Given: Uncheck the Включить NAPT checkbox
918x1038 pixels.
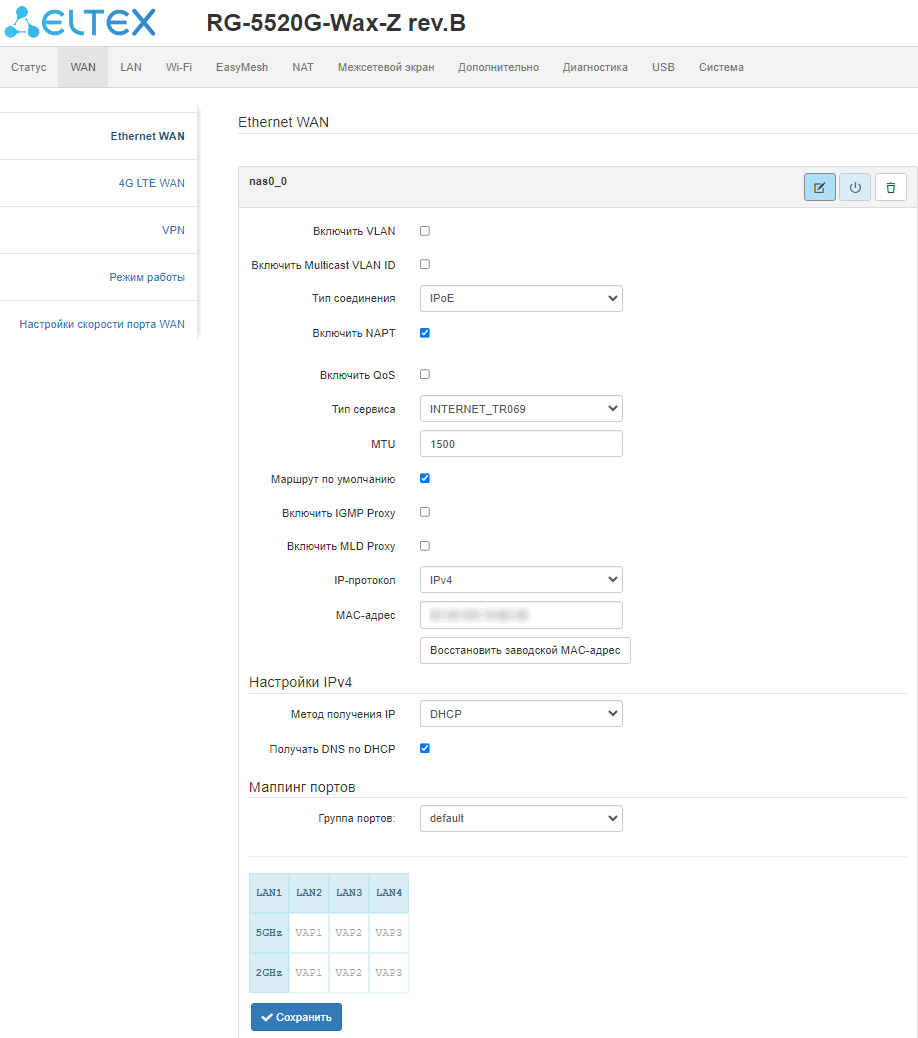Looking at the screenshot, I should coord(425,333).
